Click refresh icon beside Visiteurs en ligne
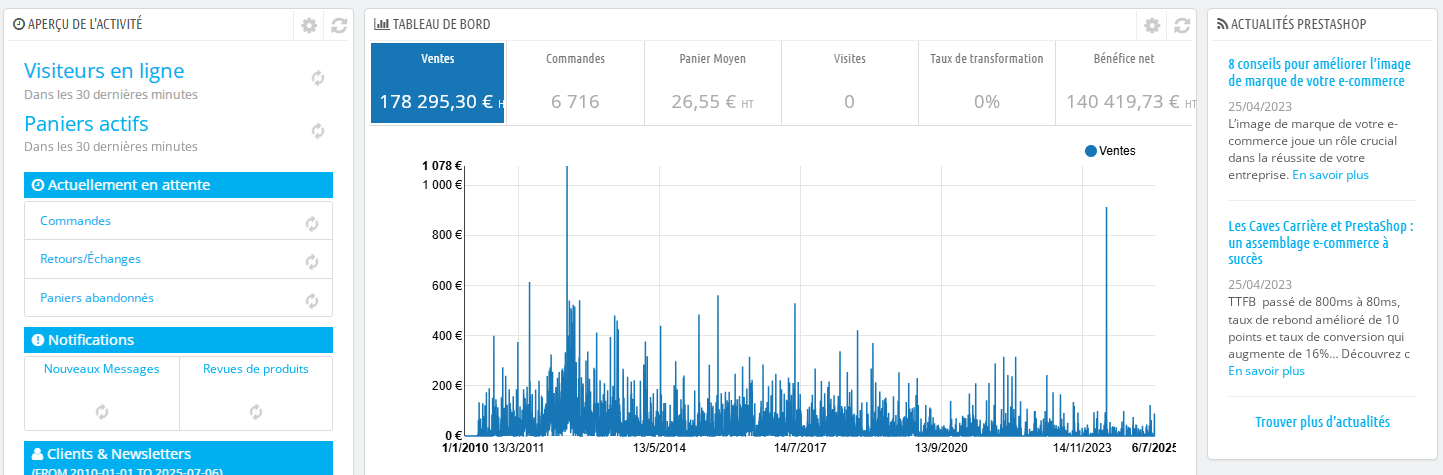 pos(318,78)
